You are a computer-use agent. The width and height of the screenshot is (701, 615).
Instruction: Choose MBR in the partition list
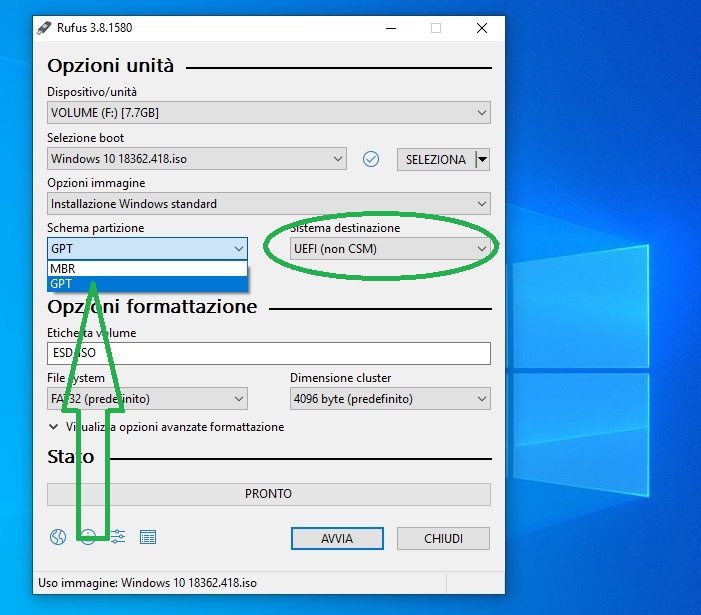pos(147,269)
